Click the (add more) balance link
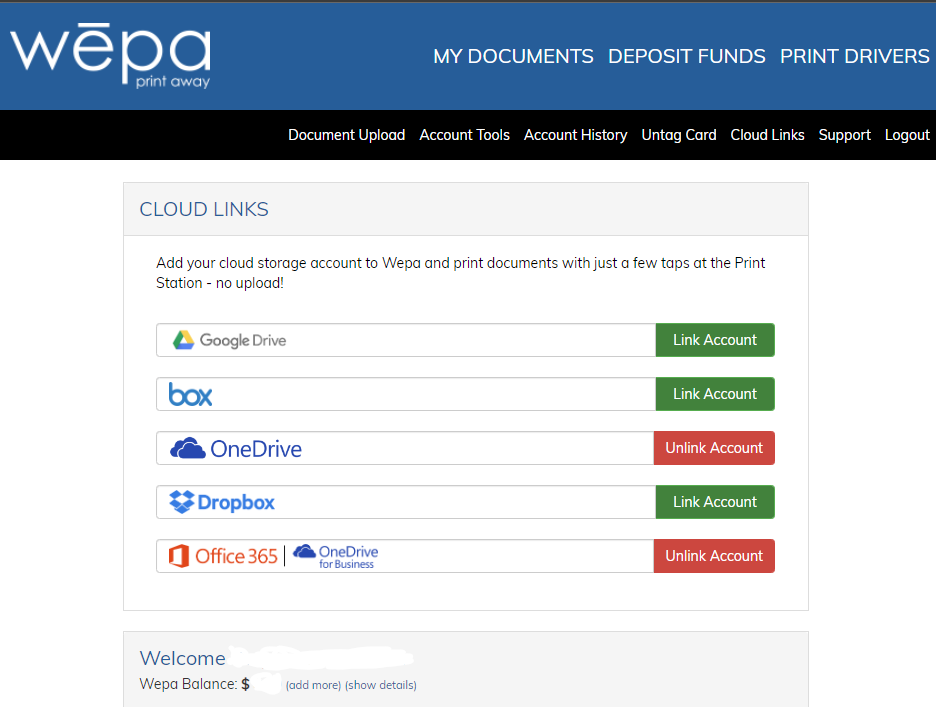The width and height of the screenshot is (936, 707). point(313,686)
